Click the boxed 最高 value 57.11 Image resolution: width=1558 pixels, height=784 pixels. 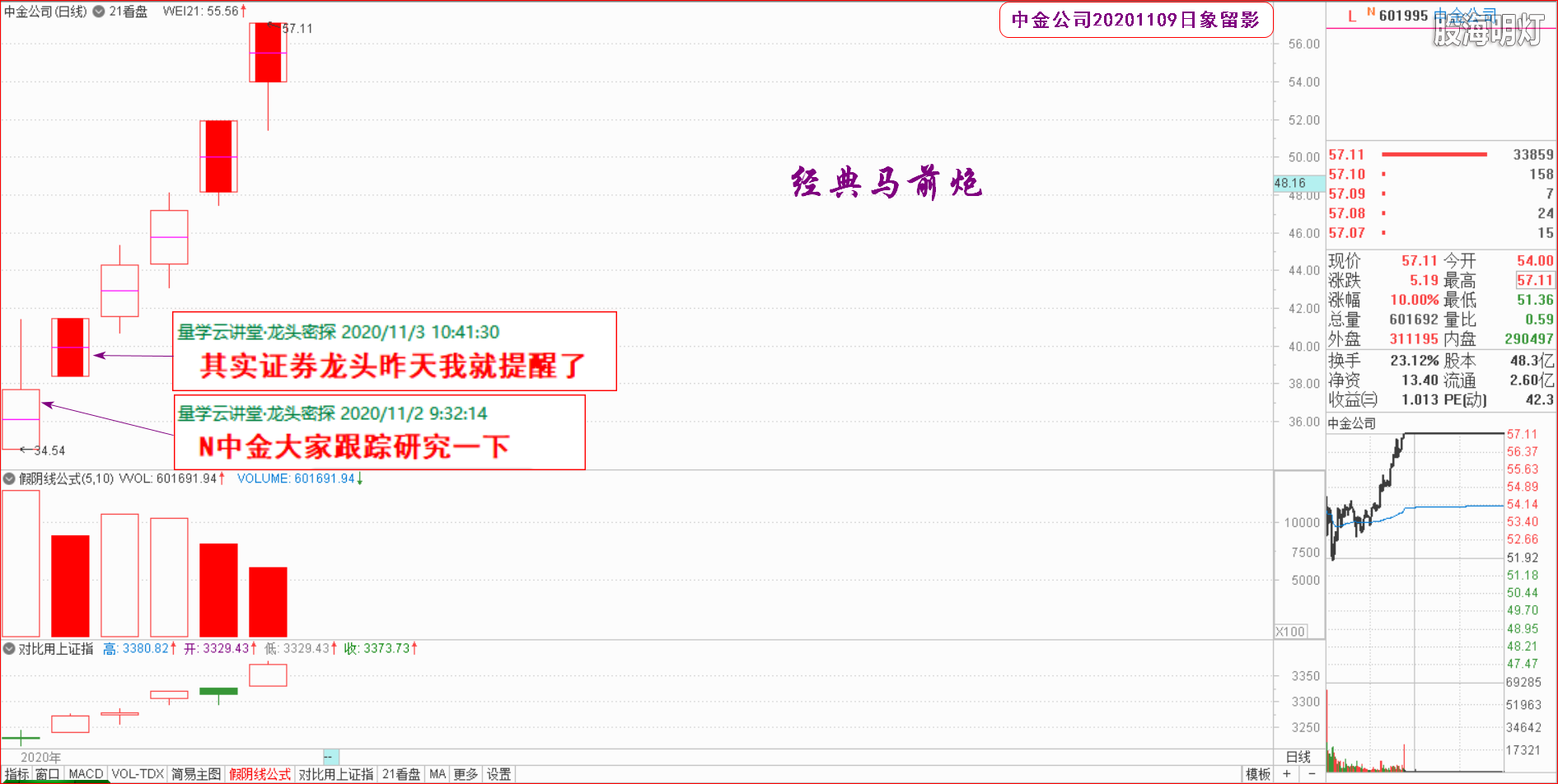[1535, 280]
